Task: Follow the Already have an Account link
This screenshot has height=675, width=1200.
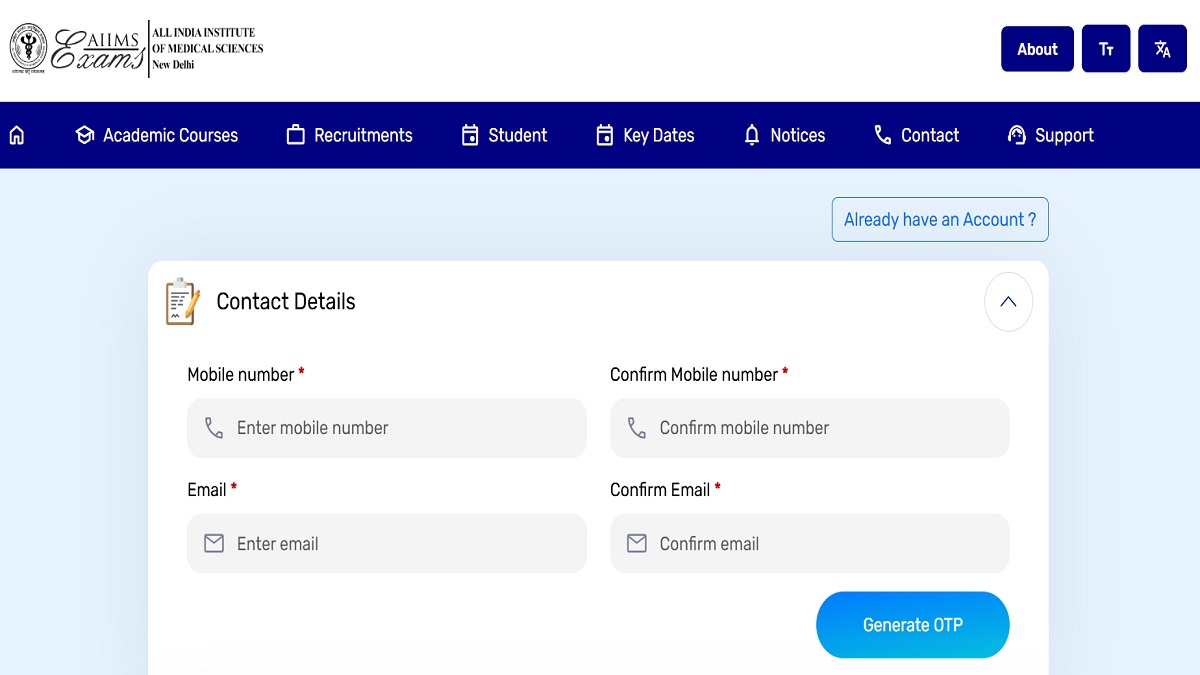Action: (x=940, y=220)
